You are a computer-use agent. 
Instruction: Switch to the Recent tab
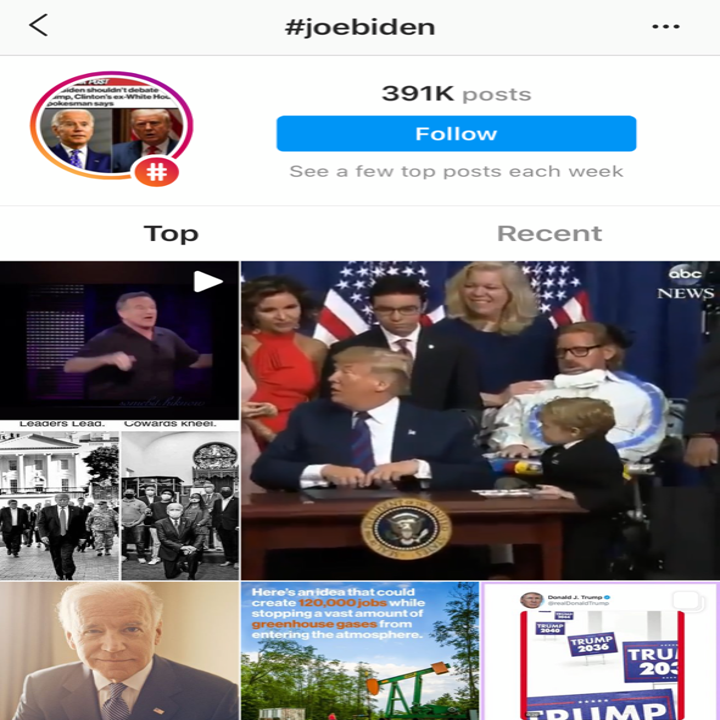549,233
